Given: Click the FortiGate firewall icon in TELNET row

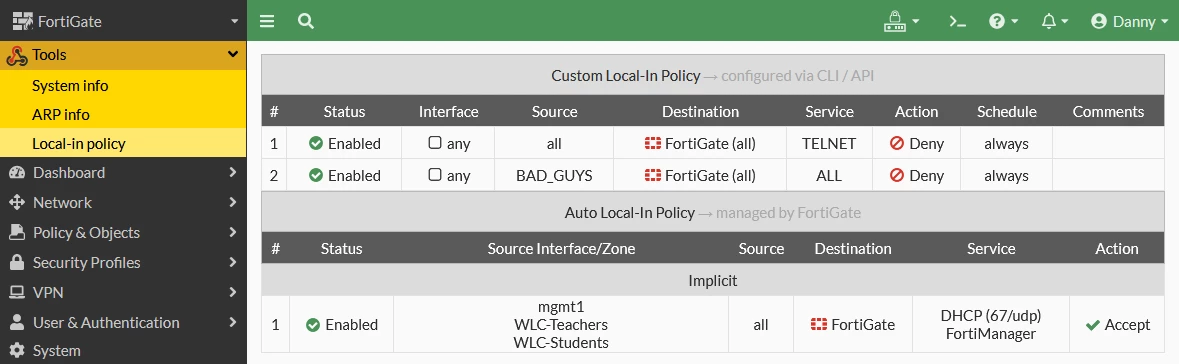Looking at the screenshot, I should [x=653, y=143].
